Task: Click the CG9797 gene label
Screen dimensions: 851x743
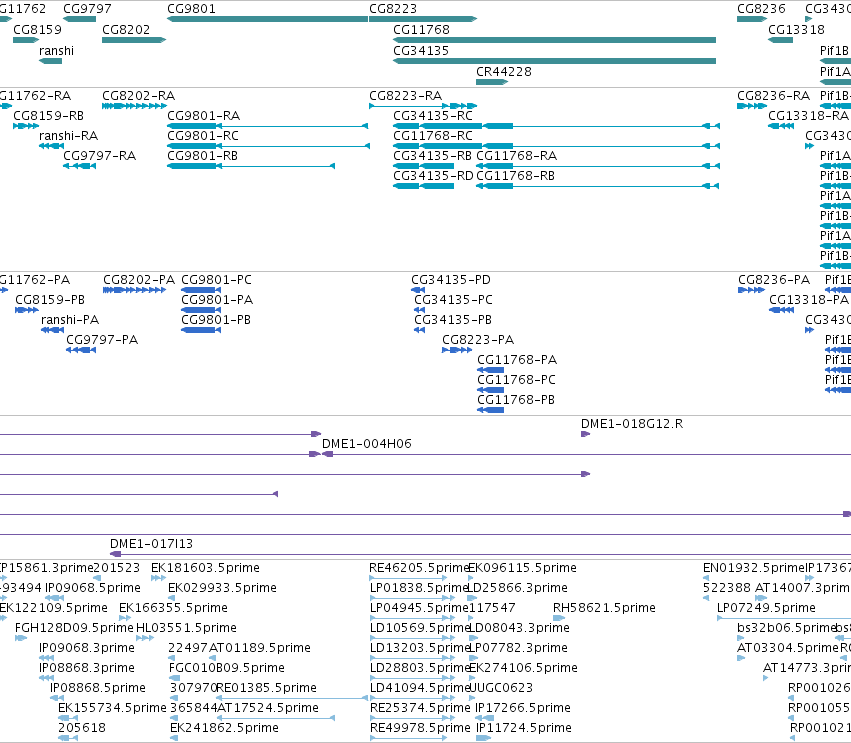Action: (87, 9)
